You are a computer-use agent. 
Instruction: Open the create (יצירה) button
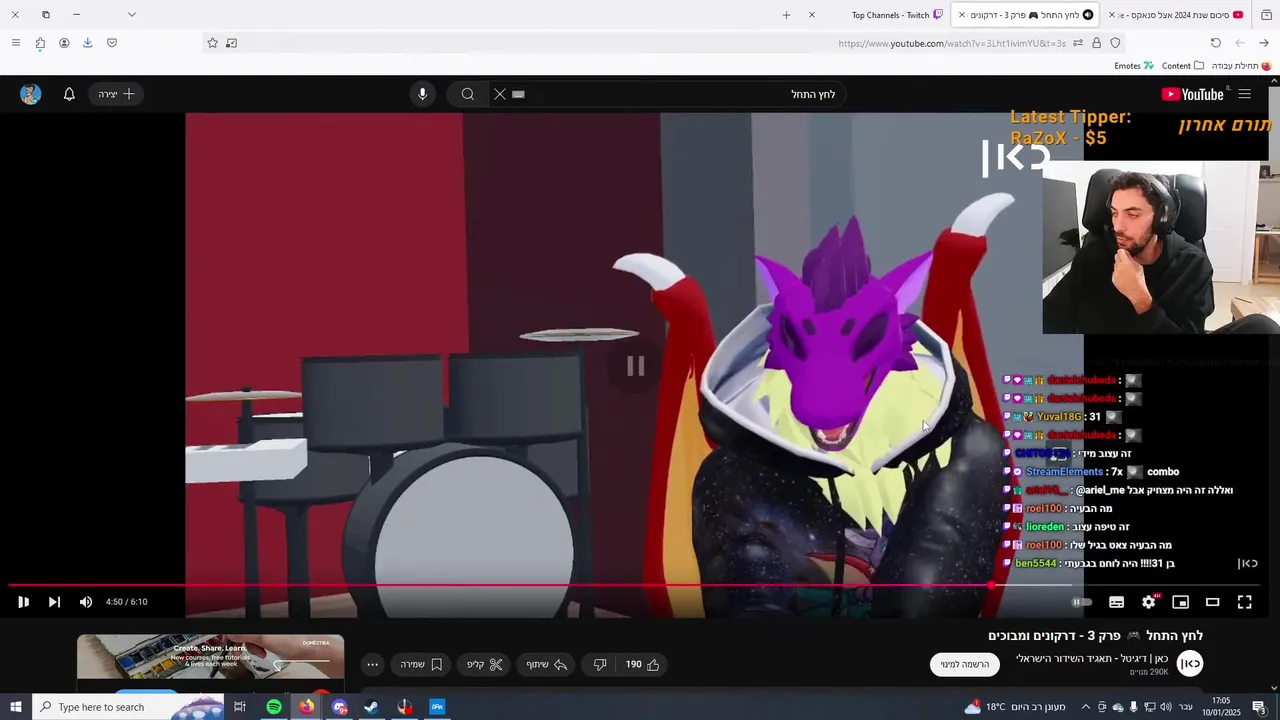[116, 94]
